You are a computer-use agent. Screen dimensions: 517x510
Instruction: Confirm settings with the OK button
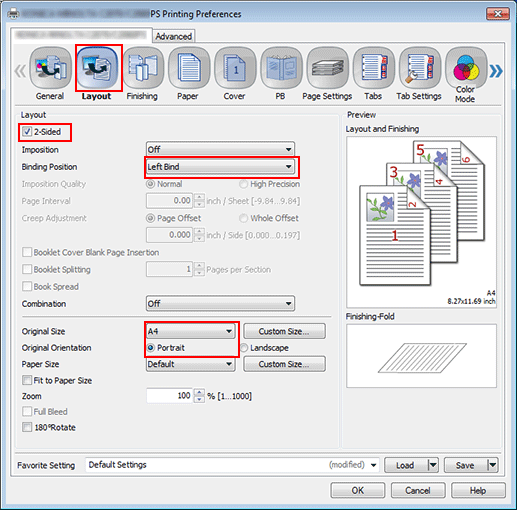(358, 490)
